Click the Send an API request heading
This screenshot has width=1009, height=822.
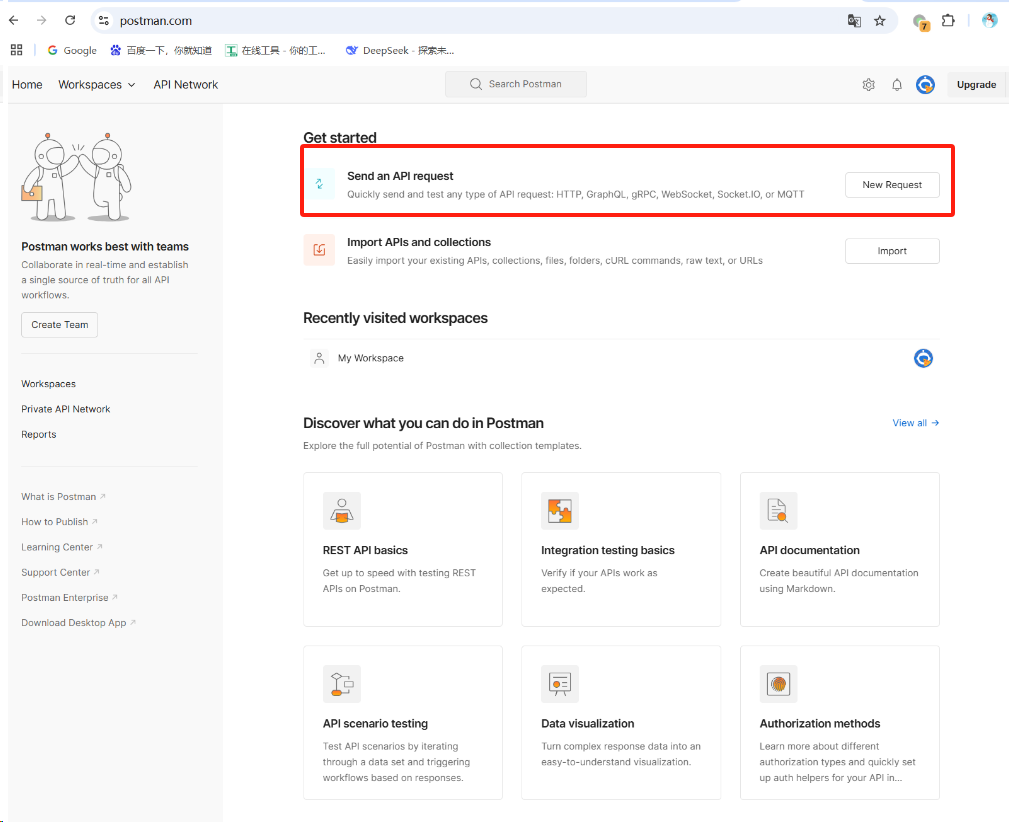(400, 176)
